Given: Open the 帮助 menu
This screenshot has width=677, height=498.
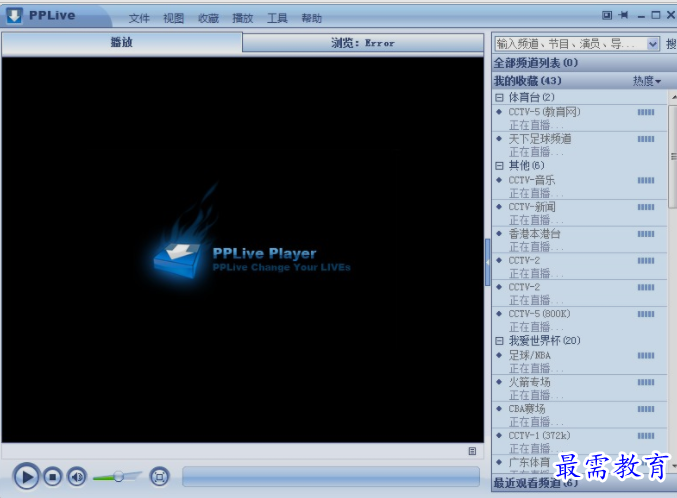Looking at the screenshot, I should click(312, 18).
